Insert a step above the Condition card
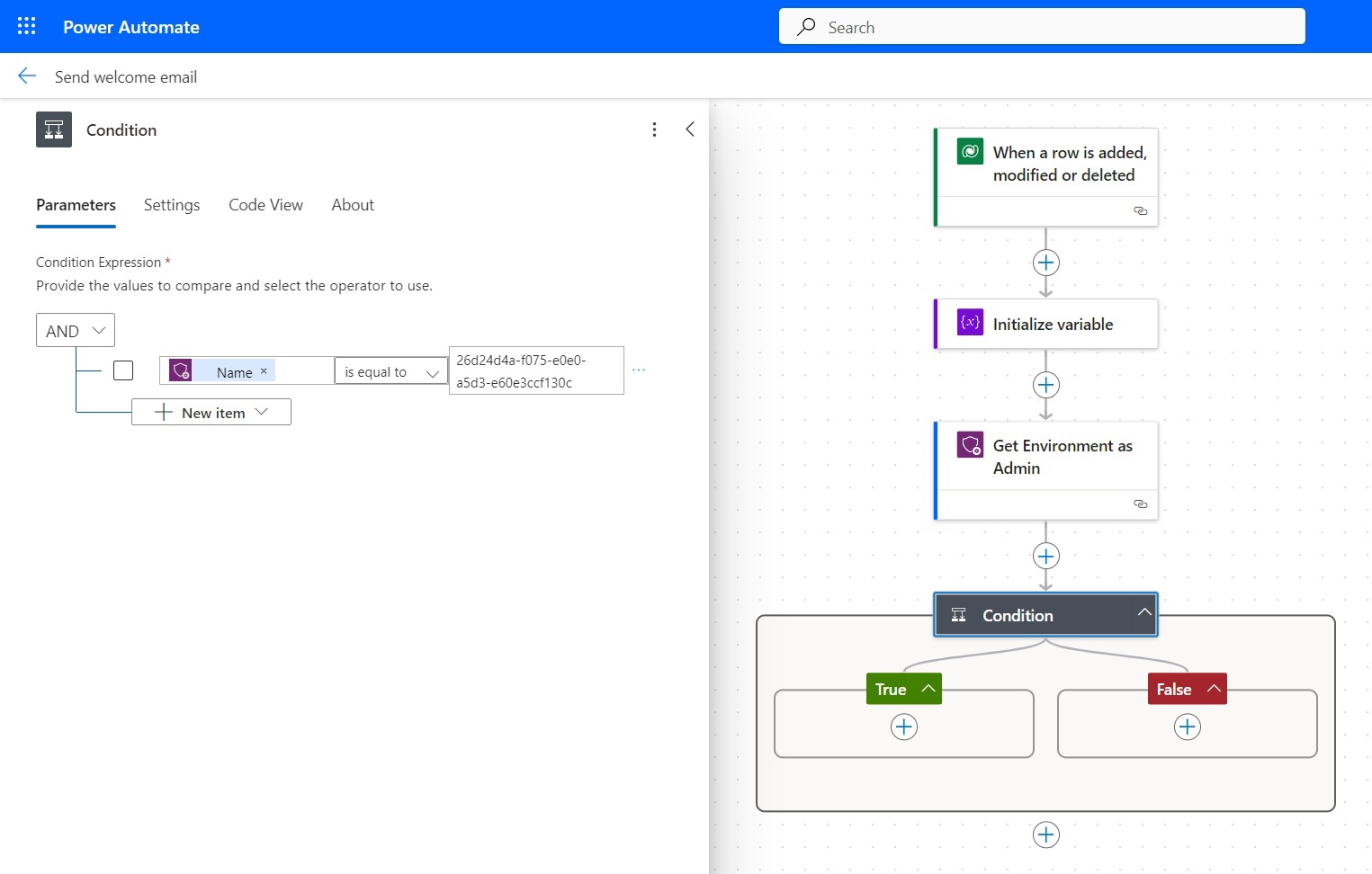1372x874 pixels. click(1045, 556)
